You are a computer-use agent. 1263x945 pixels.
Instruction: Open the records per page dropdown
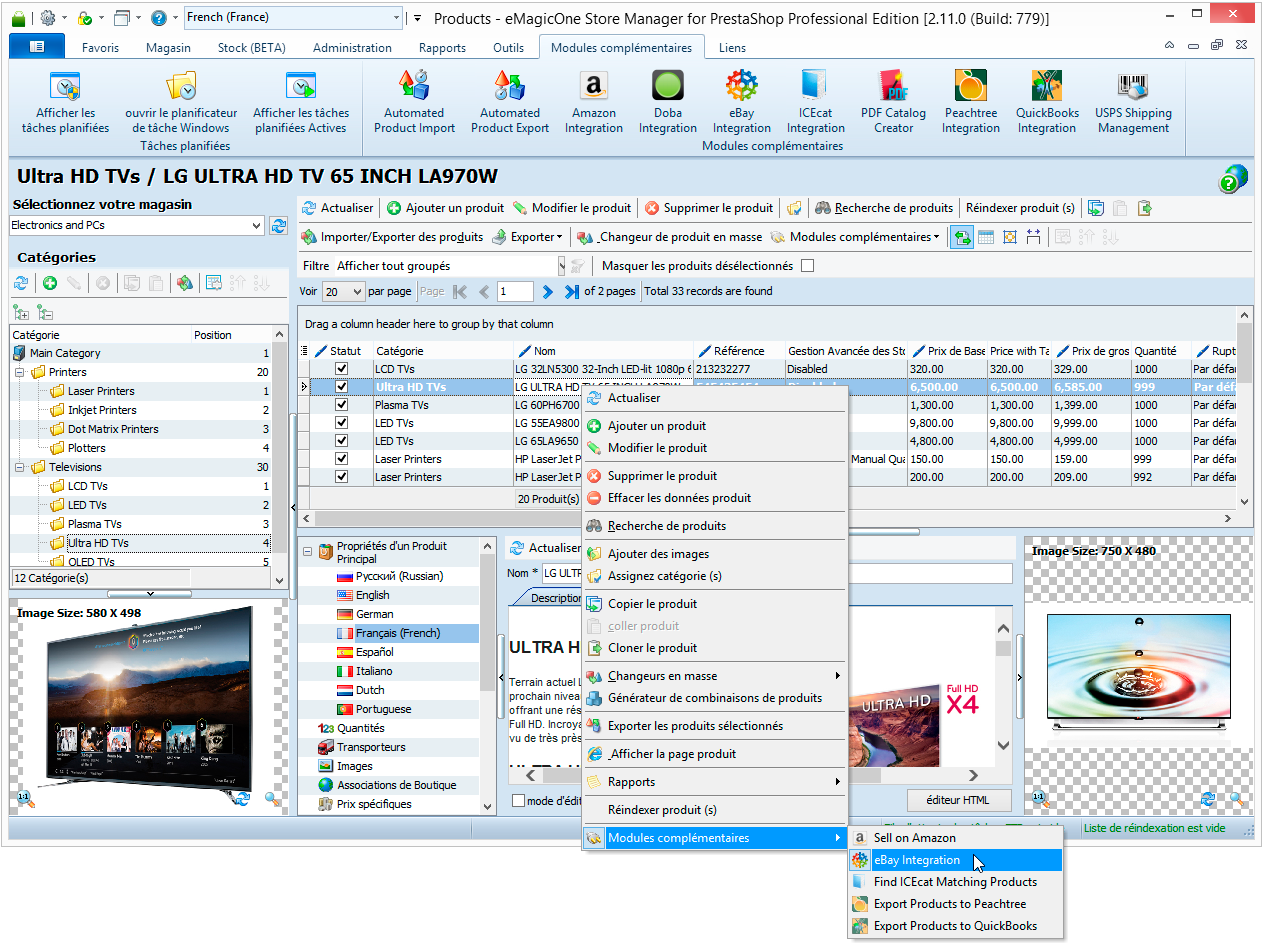click(x=358, y=292)
